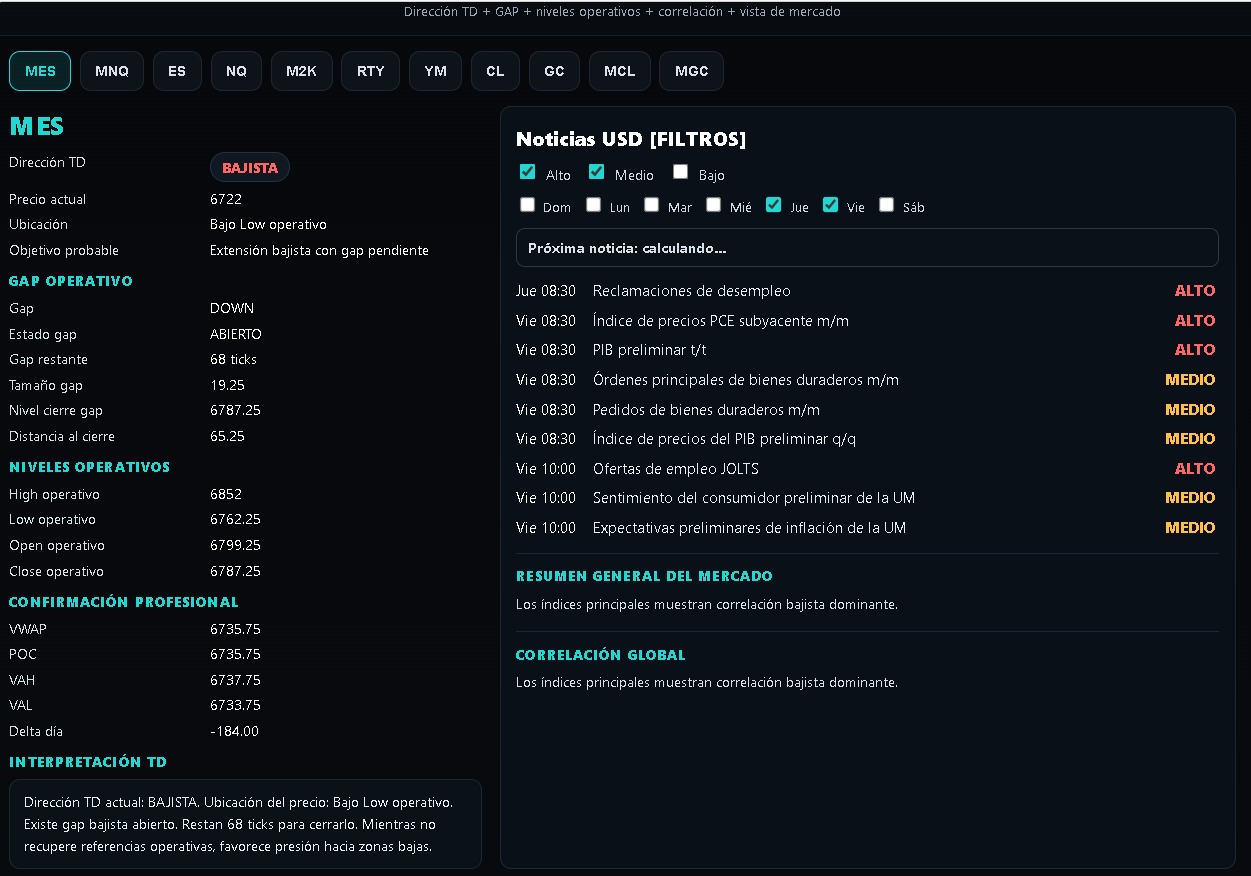Enable the Mié day filter

click(x=713, y=205)
